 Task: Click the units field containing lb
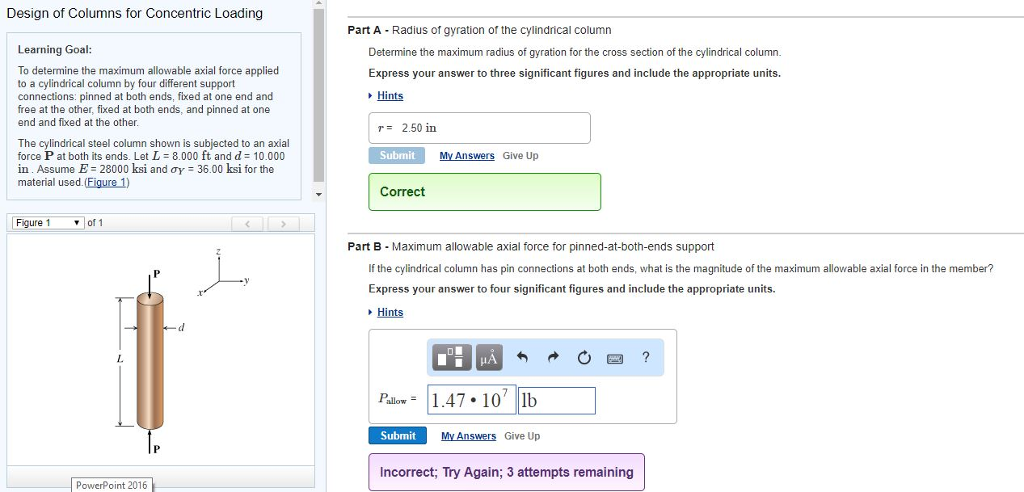tap(555, 401)
